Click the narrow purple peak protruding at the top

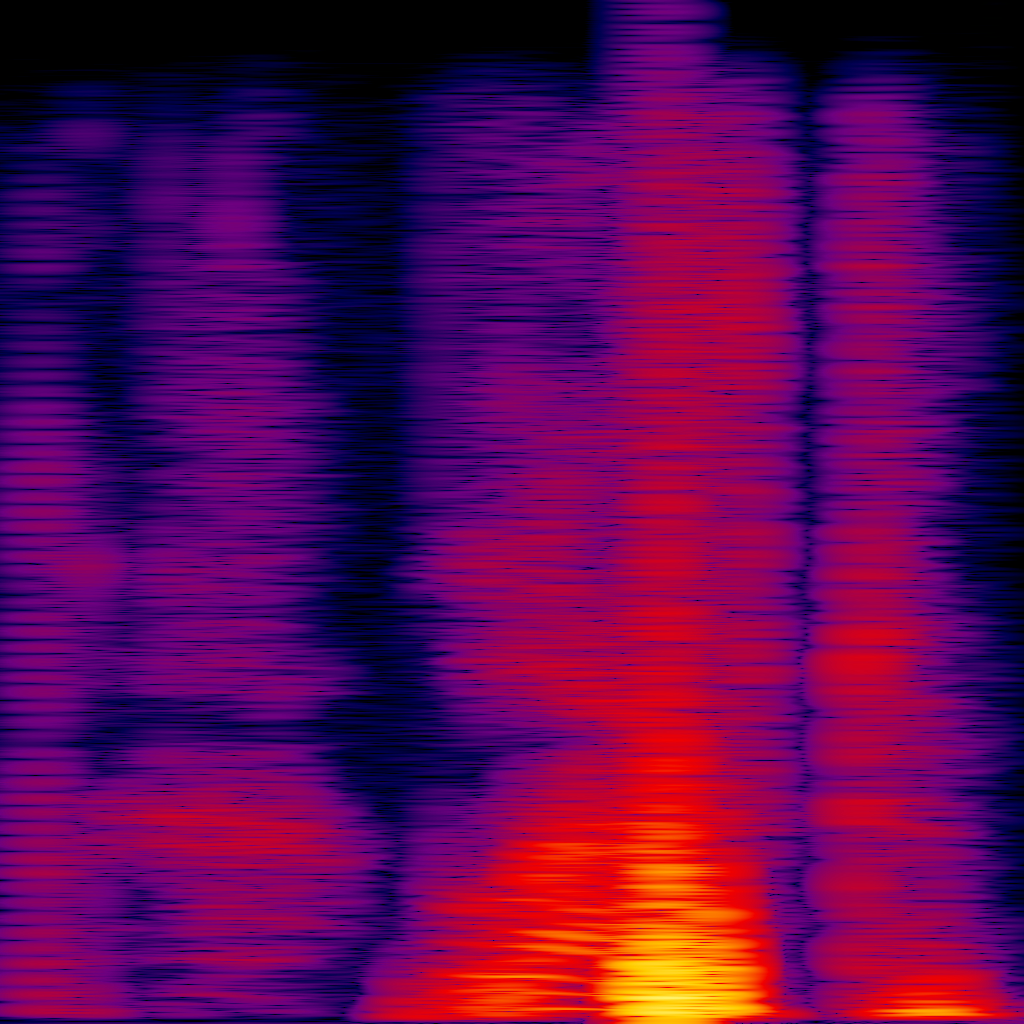pos(657,20)
